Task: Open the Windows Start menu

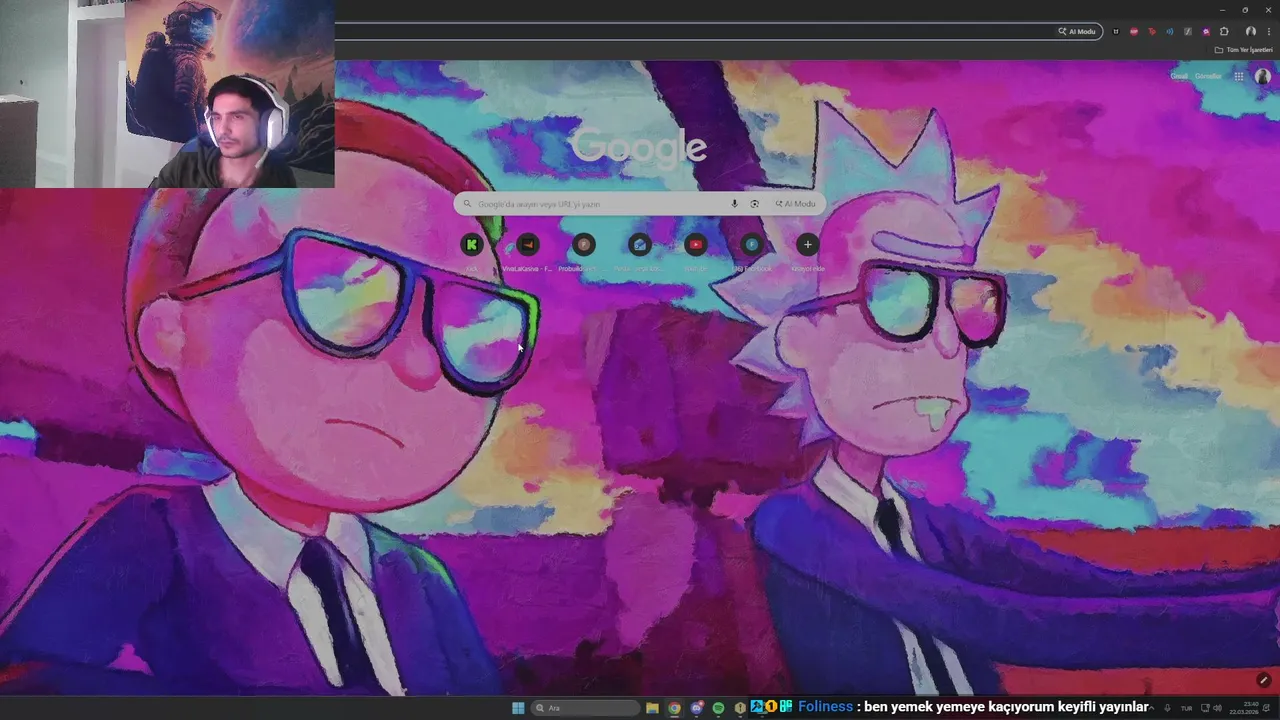Action: coord(518,708)
